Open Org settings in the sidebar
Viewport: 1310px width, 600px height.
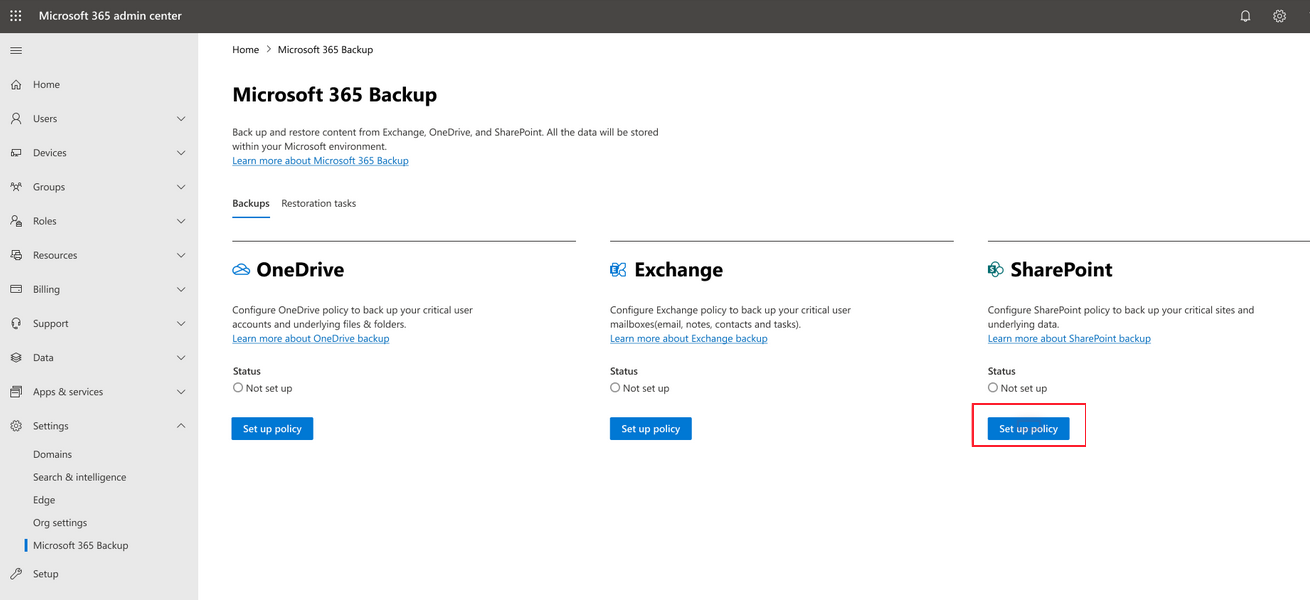(x=60, y=523)
